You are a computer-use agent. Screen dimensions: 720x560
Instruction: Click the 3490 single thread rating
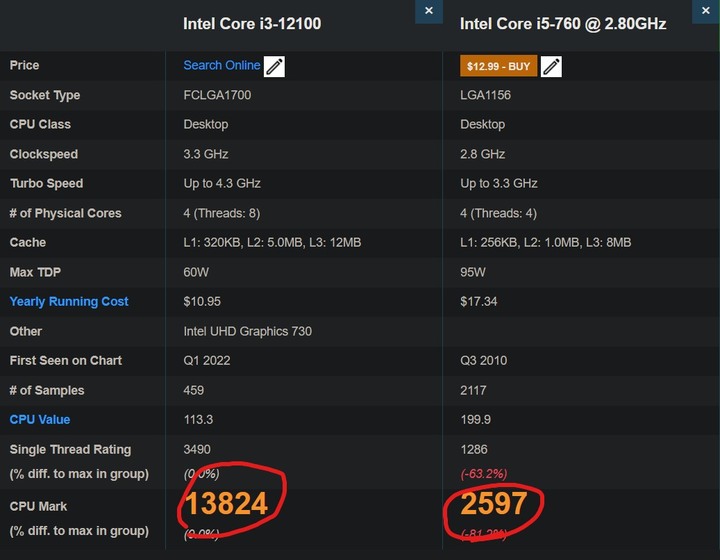tap(197, 449)
